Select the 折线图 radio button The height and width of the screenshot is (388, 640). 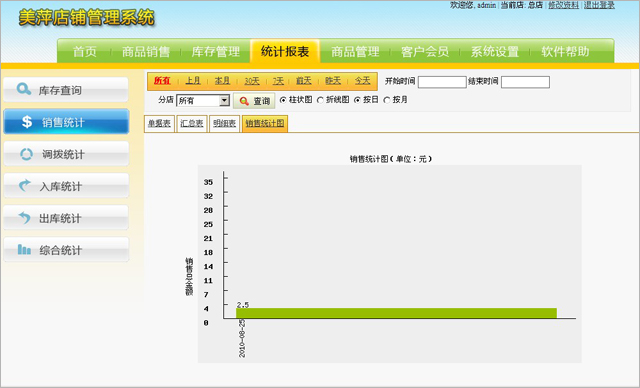(320, 100)
